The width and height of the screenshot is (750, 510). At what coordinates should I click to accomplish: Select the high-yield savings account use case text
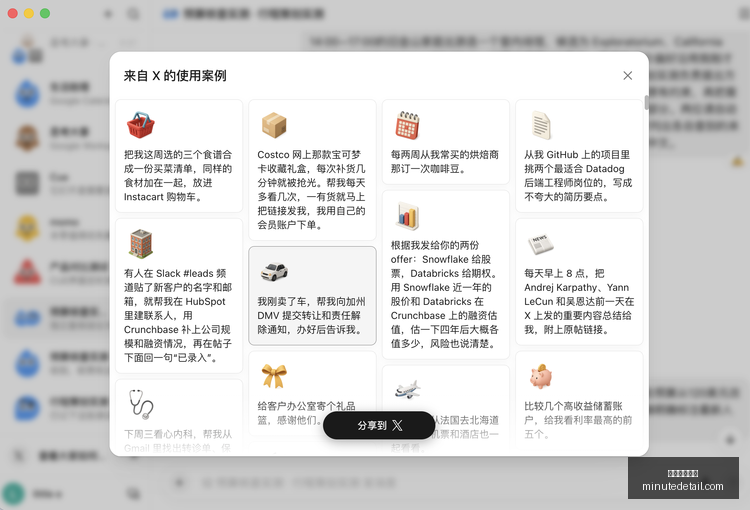point(578,420)
